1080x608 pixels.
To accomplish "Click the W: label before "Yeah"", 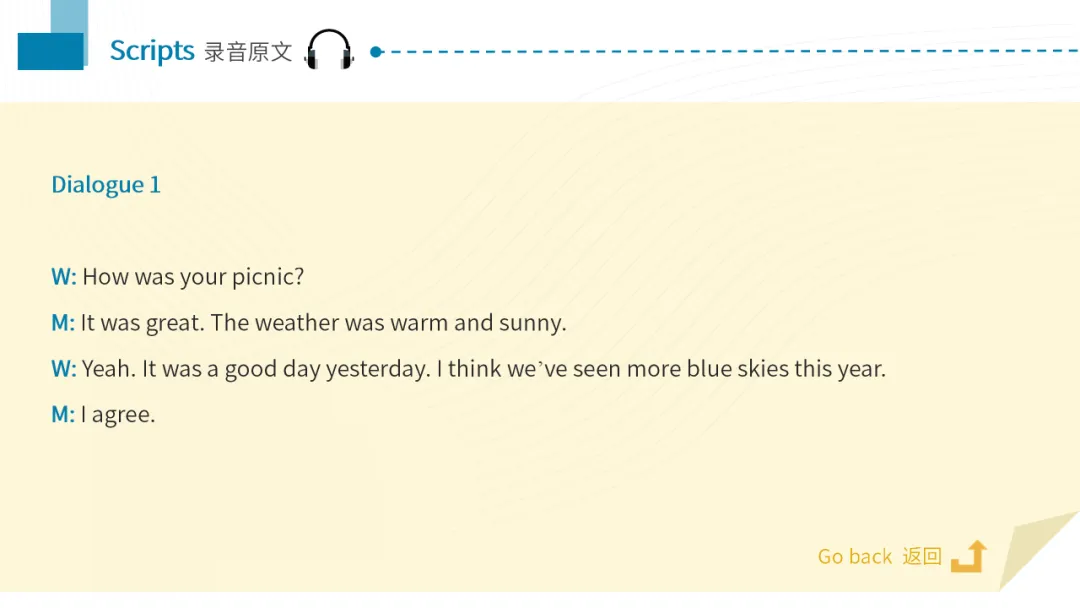I will click(x=63, y=369).
